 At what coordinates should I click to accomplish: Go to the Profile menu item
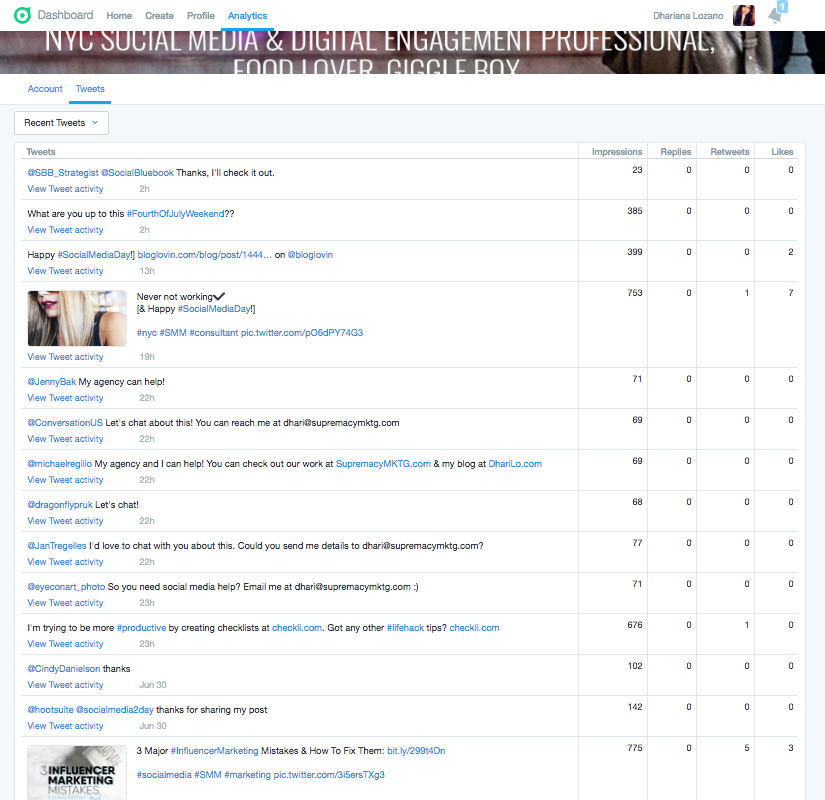click(201, 16)
